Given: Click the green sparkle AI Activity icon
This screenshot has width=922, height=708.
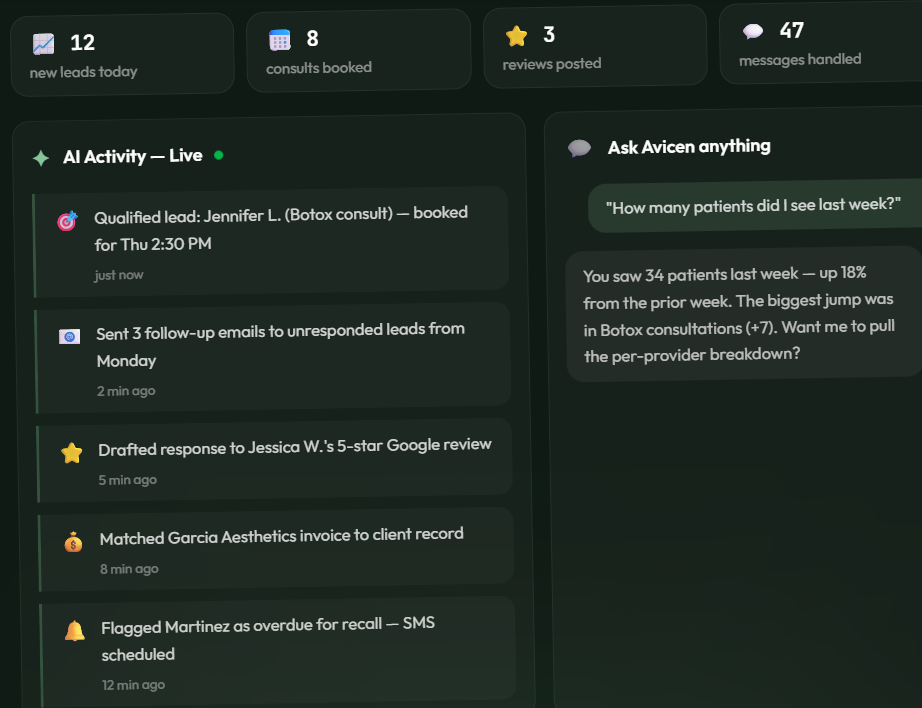Looking at the screenshot, I should point(41,158).
